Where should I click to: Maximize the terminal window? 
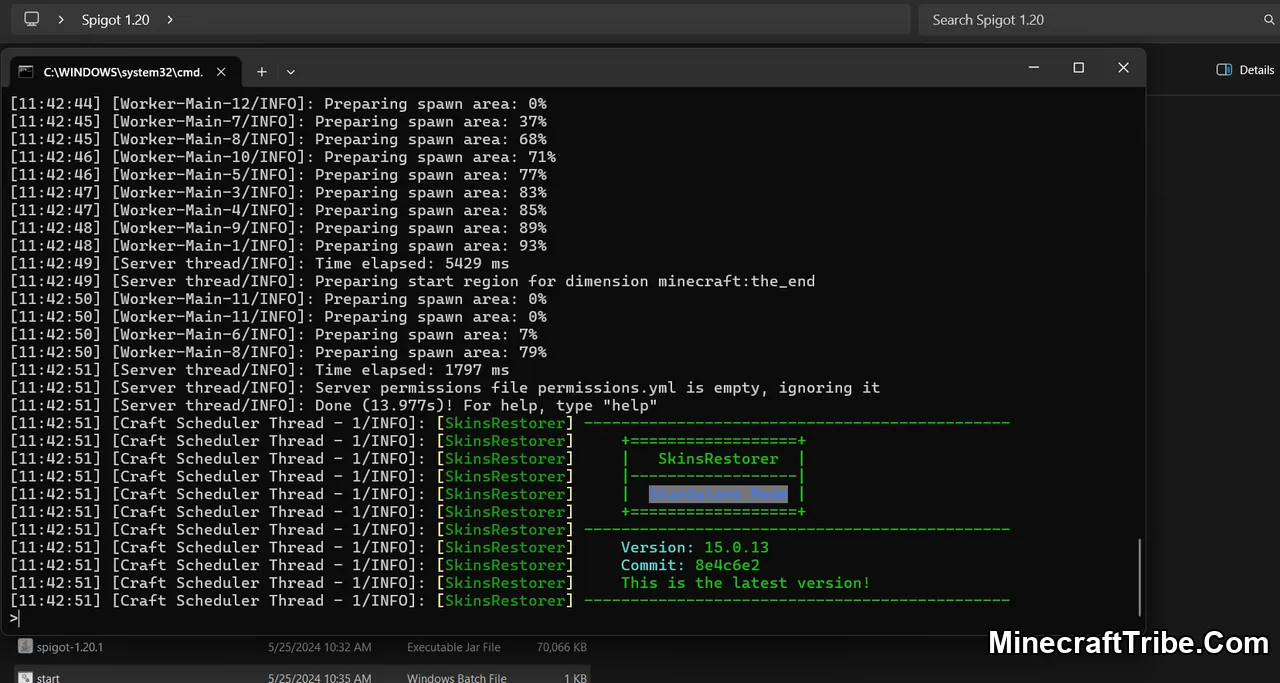click(x=1078, y=68)
